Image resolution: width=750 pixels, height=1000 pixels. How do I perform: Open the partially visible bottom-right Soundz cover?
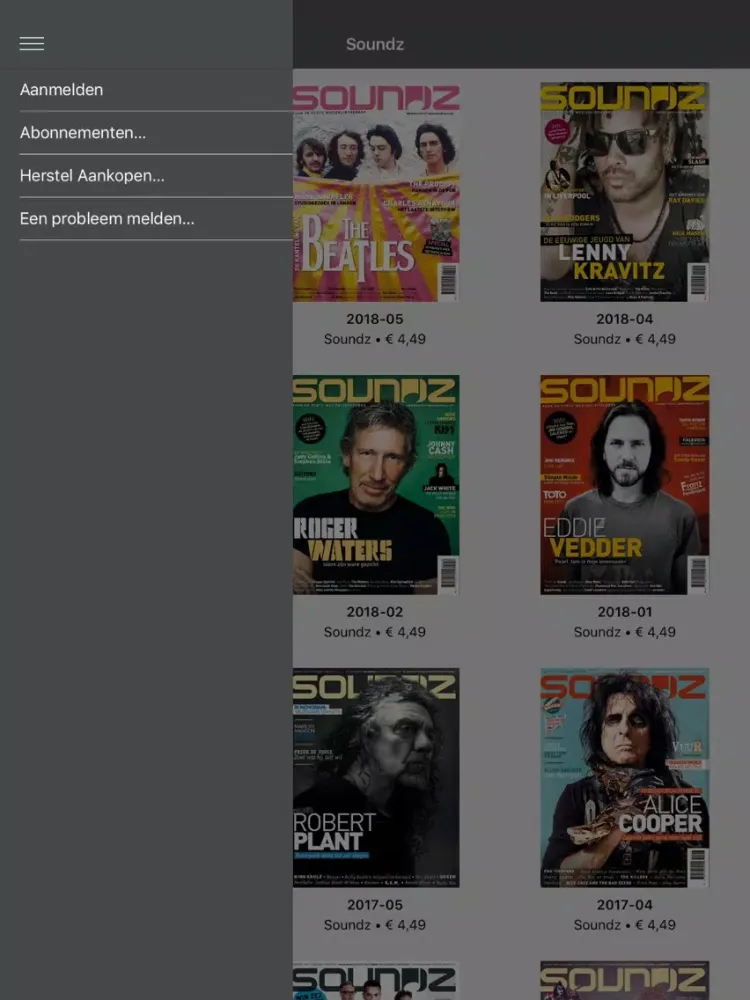(624, 980)
